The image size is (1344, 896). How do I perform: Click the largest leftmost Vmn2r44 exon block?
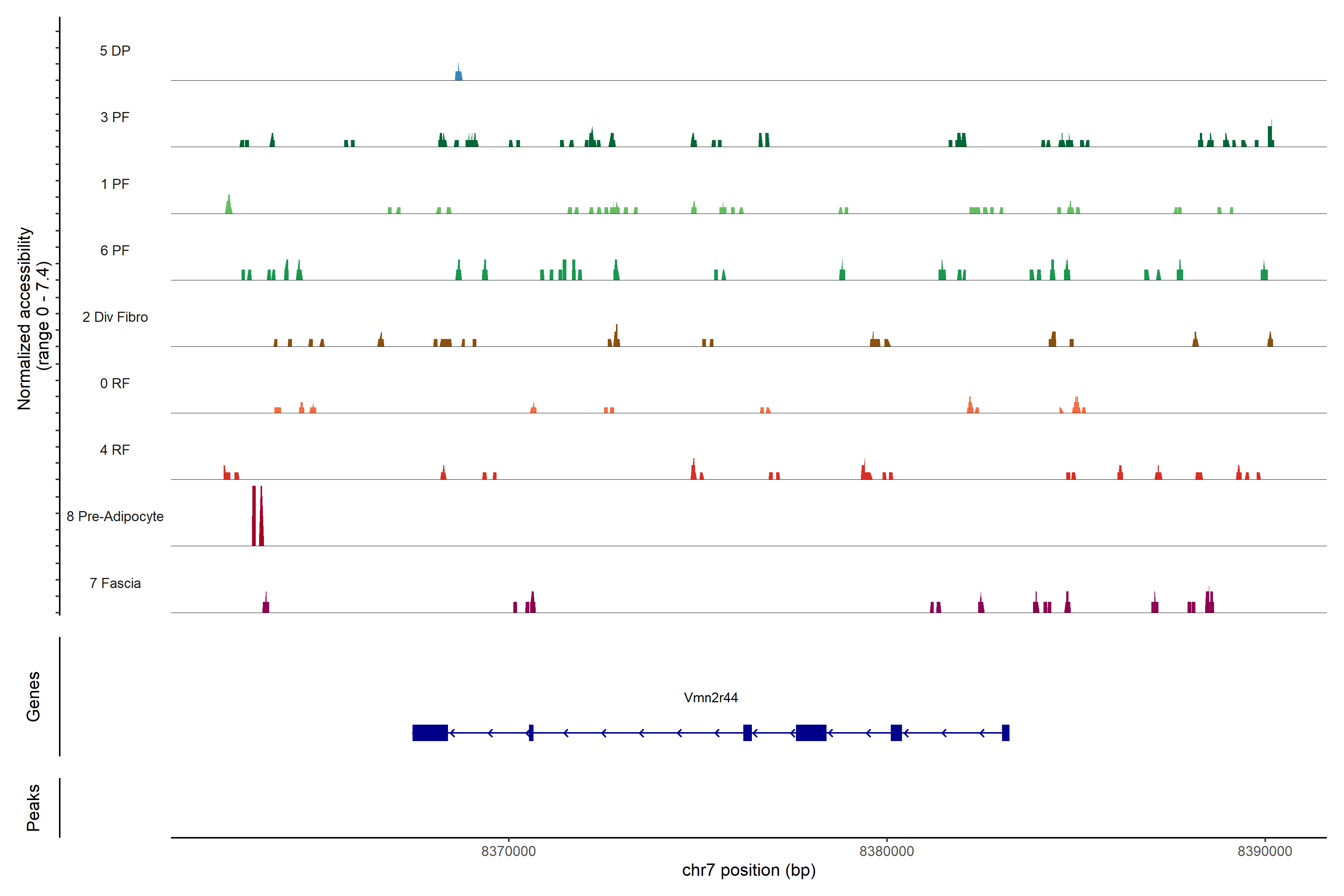[430, 732]
